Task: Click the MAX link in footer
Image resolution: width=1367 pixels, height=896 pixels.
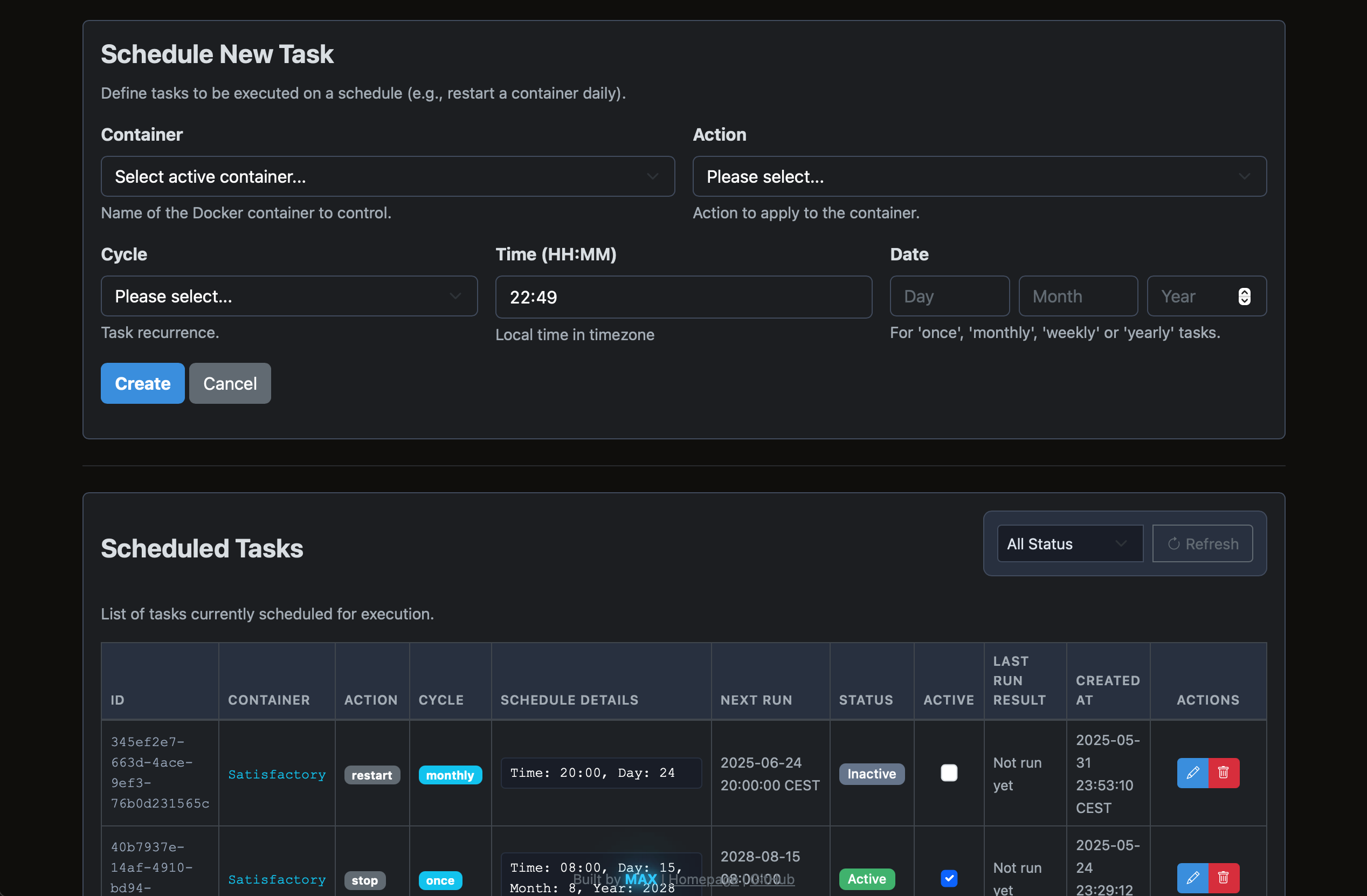Action: pos(640,879)
